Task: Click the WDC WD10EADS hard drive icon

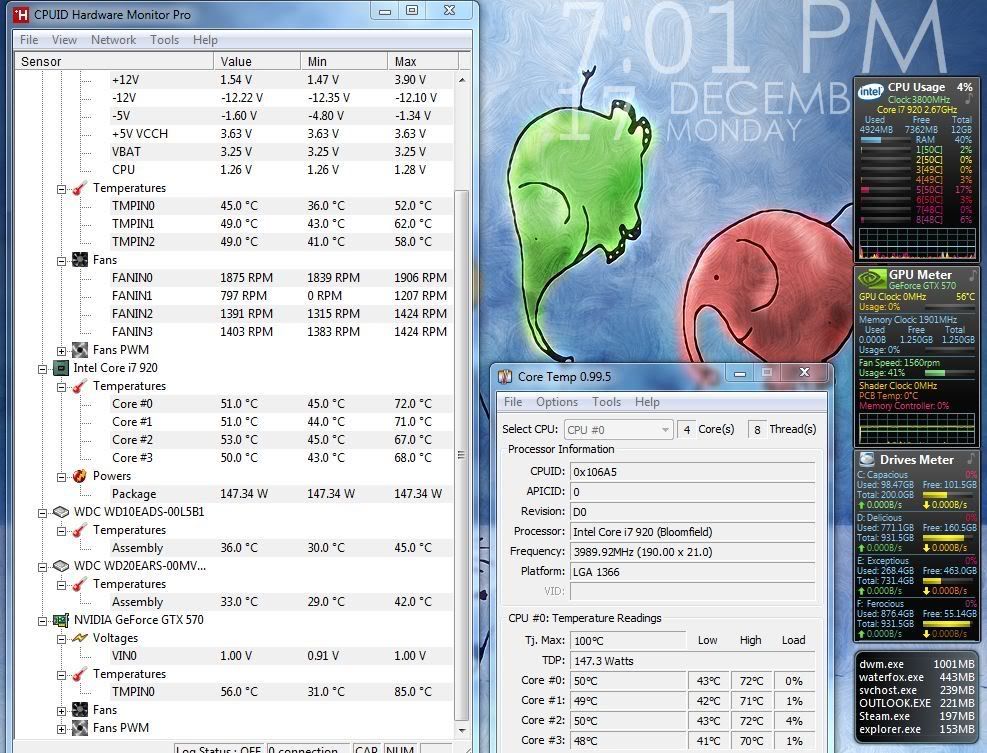Action: pos(61,512)
